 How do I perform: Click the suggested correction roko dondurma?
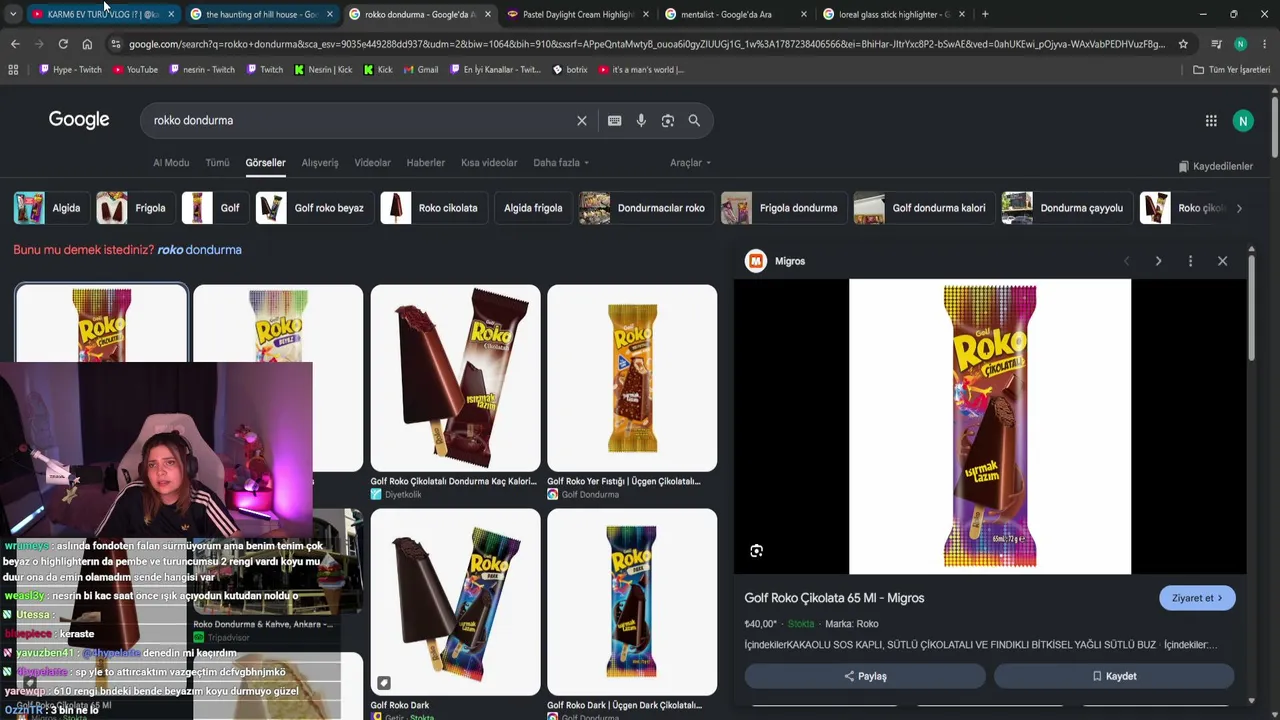tap(199, 250)
